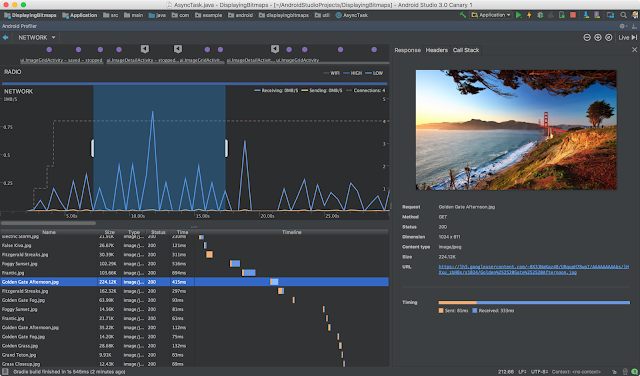Click the Make Project hammer icon
Image resolution: width=640 pixels, height=376 pixels.
pos(463,15)
